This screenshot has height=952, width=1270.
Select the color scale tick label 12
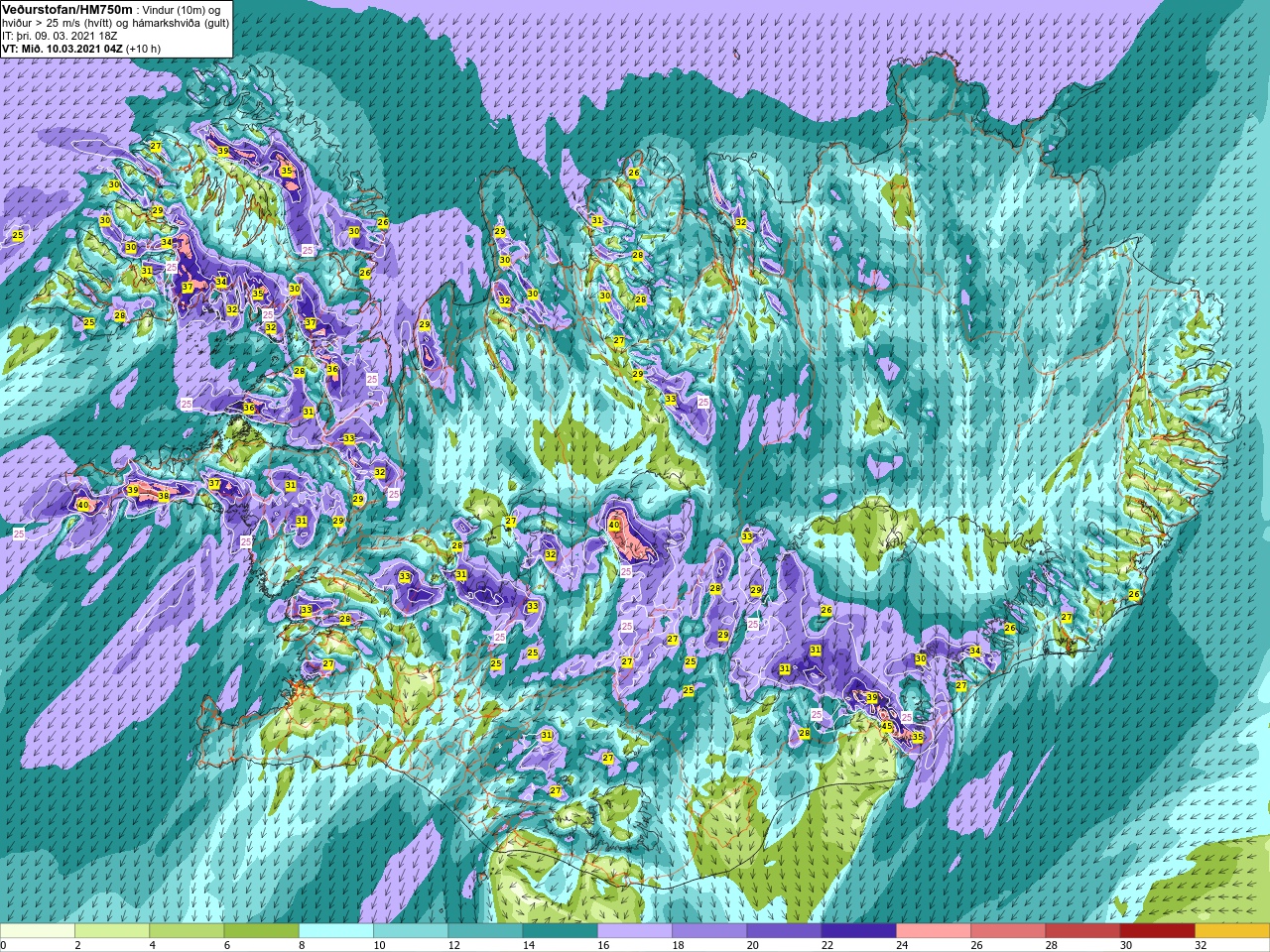tap(453, 945)
